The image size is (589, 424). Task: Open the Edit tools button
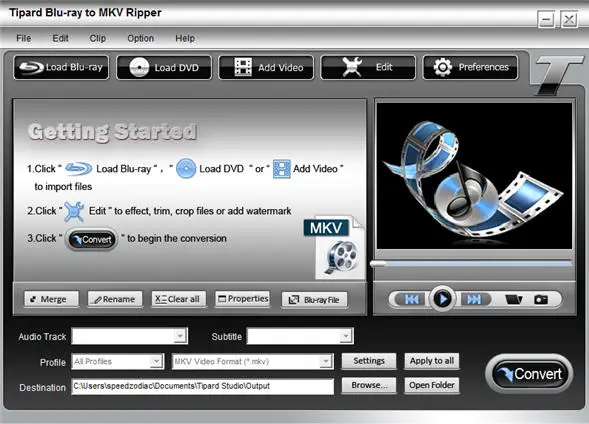pyautogui.click(x=368, y=68)
